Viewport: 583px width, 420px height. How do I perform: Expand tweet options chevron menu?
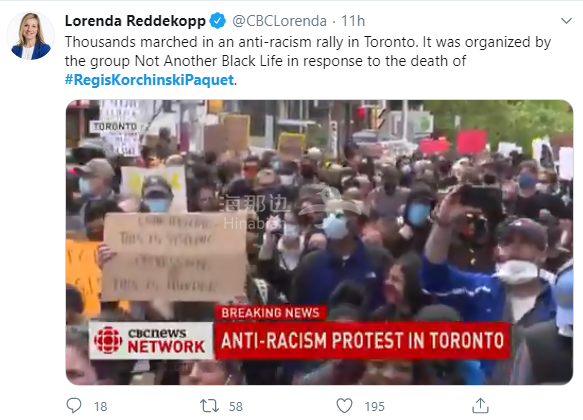(566, 21)
